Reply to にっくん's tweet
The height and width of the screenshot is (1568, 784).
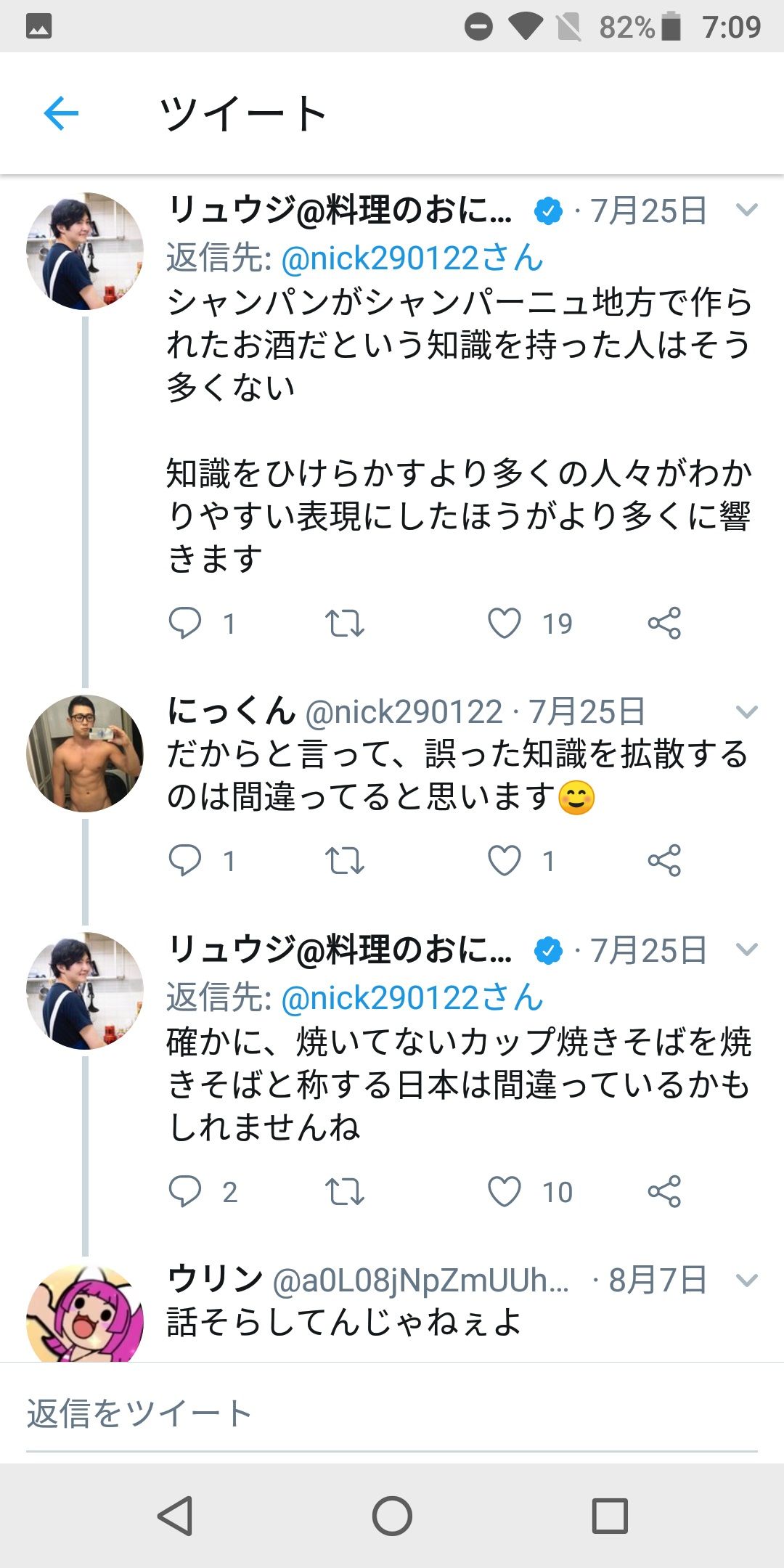pos(185,860)
